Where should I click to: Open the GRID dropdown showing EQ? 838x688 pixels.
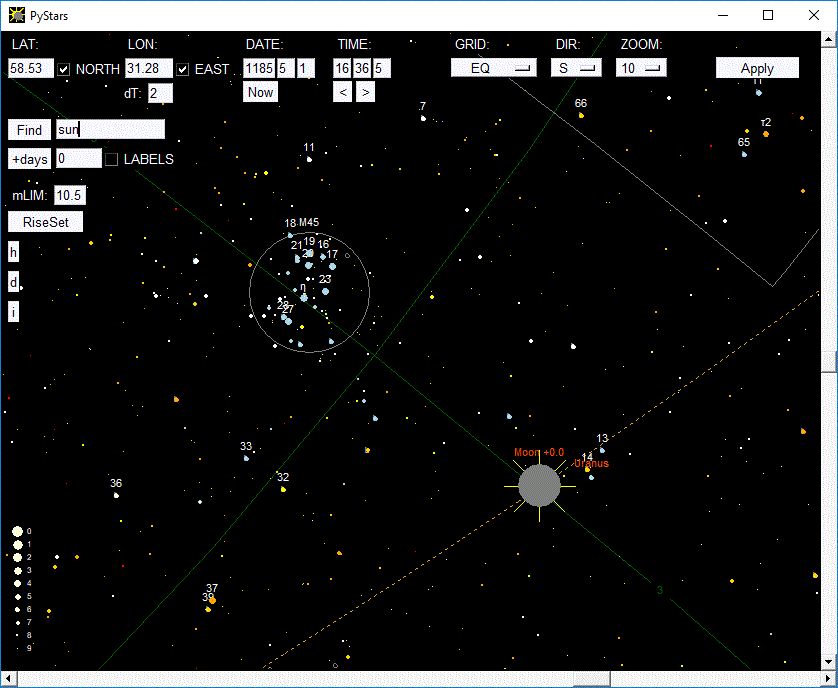[x=494, y=68]
